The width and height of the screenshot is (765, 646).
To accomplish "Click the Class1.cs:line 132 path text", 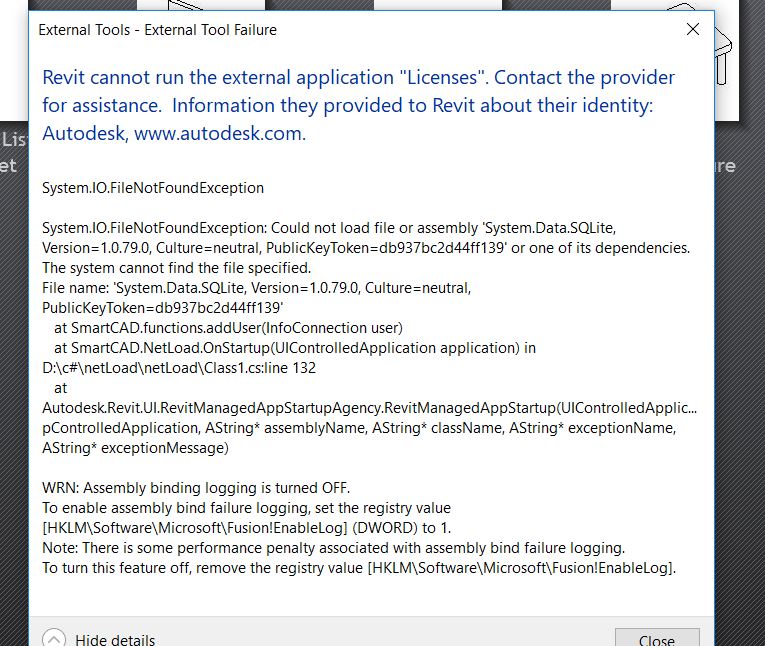I will click(179, 368).
